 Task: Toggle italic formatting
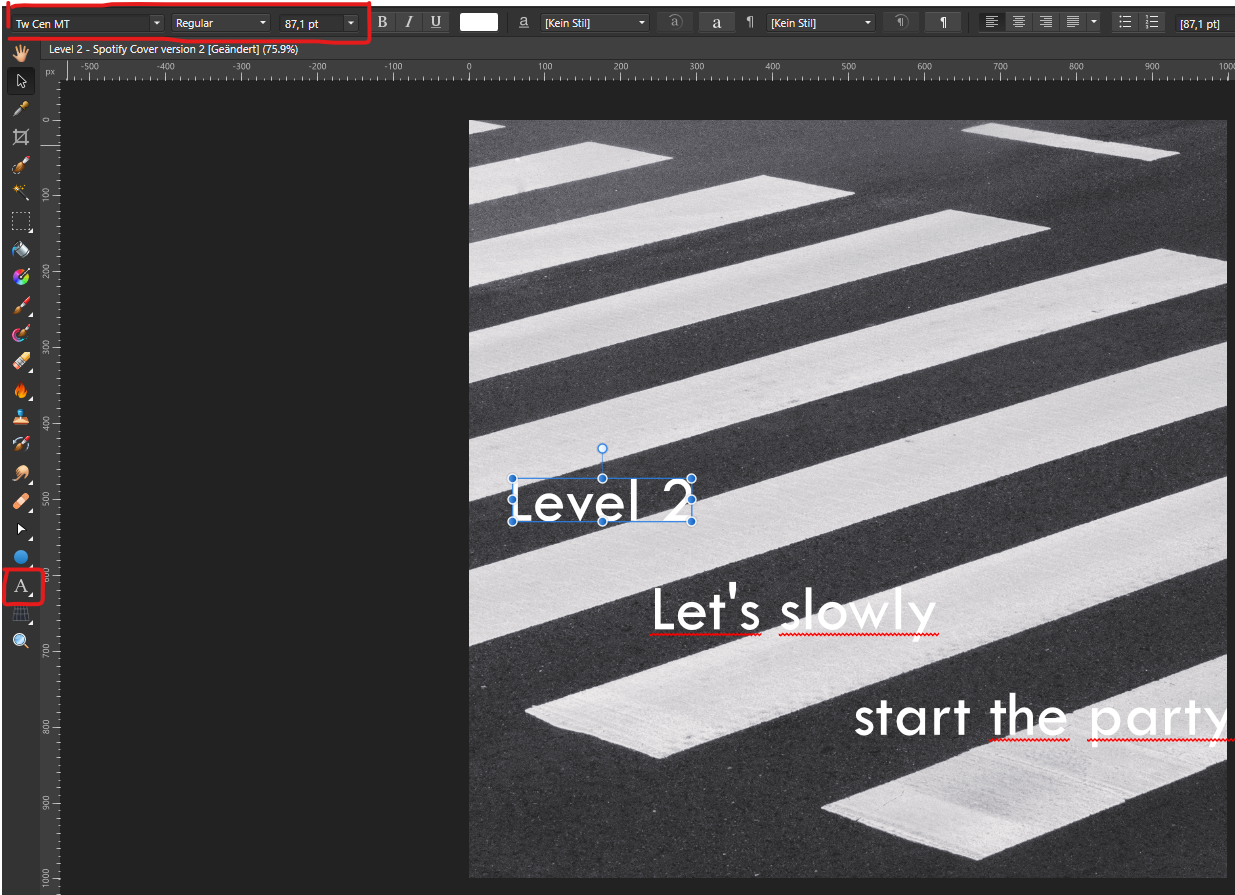[409, 21]
